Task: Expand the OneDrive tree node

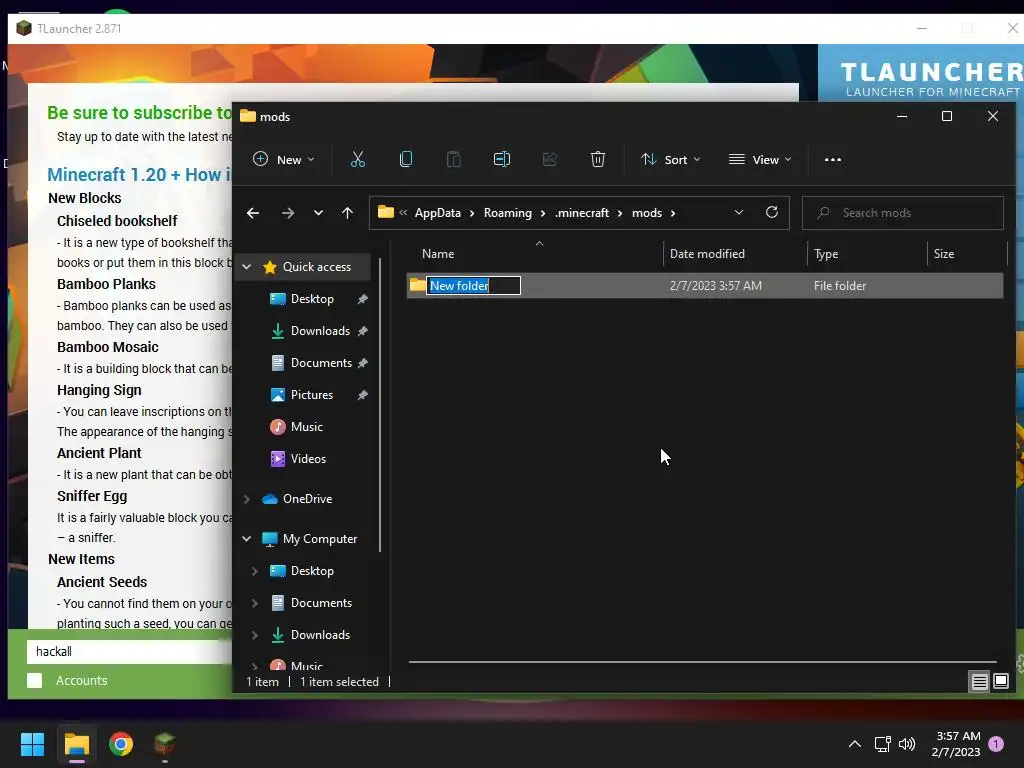Action: tap(247, 499)
